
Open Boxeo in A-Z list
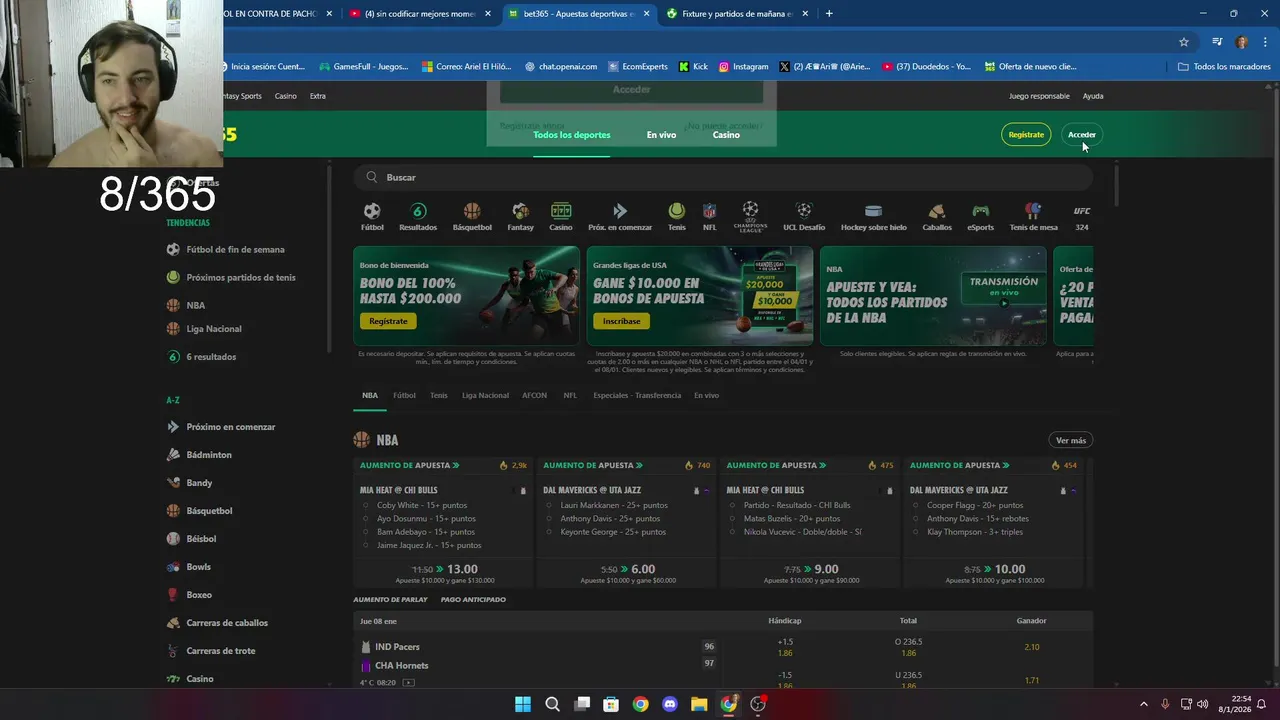[x=199, y=595]
